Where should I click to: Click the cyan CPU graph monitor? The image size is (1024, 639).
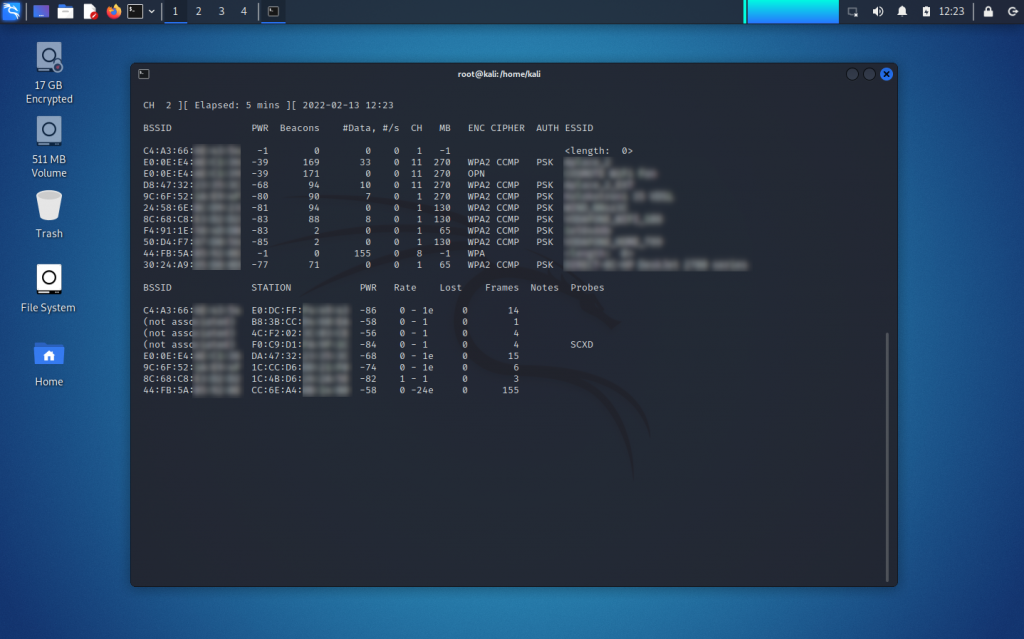[x=792, y=12]
